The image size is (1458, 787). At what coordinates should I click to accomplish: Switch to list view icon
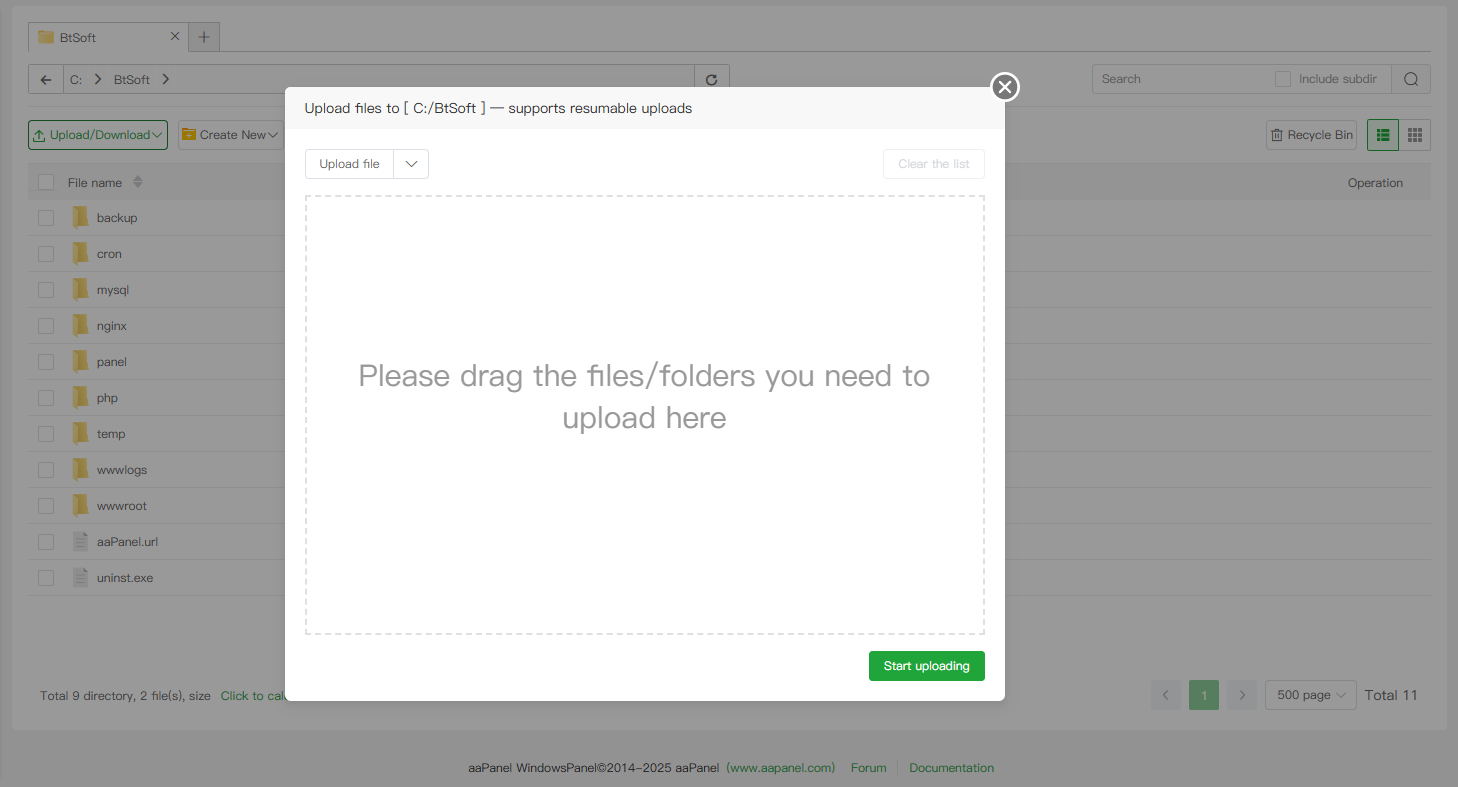pos(1383,135)
